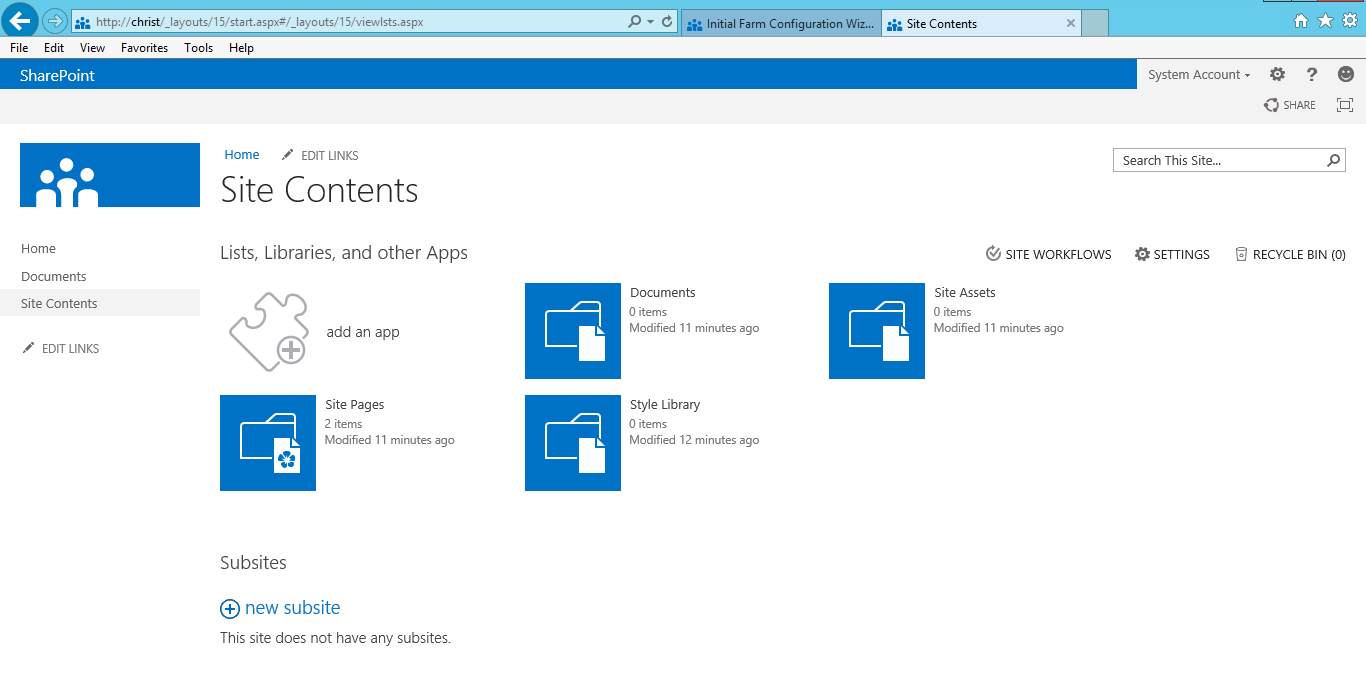
Task: Click the site logo with people figures
Action: 110,175
